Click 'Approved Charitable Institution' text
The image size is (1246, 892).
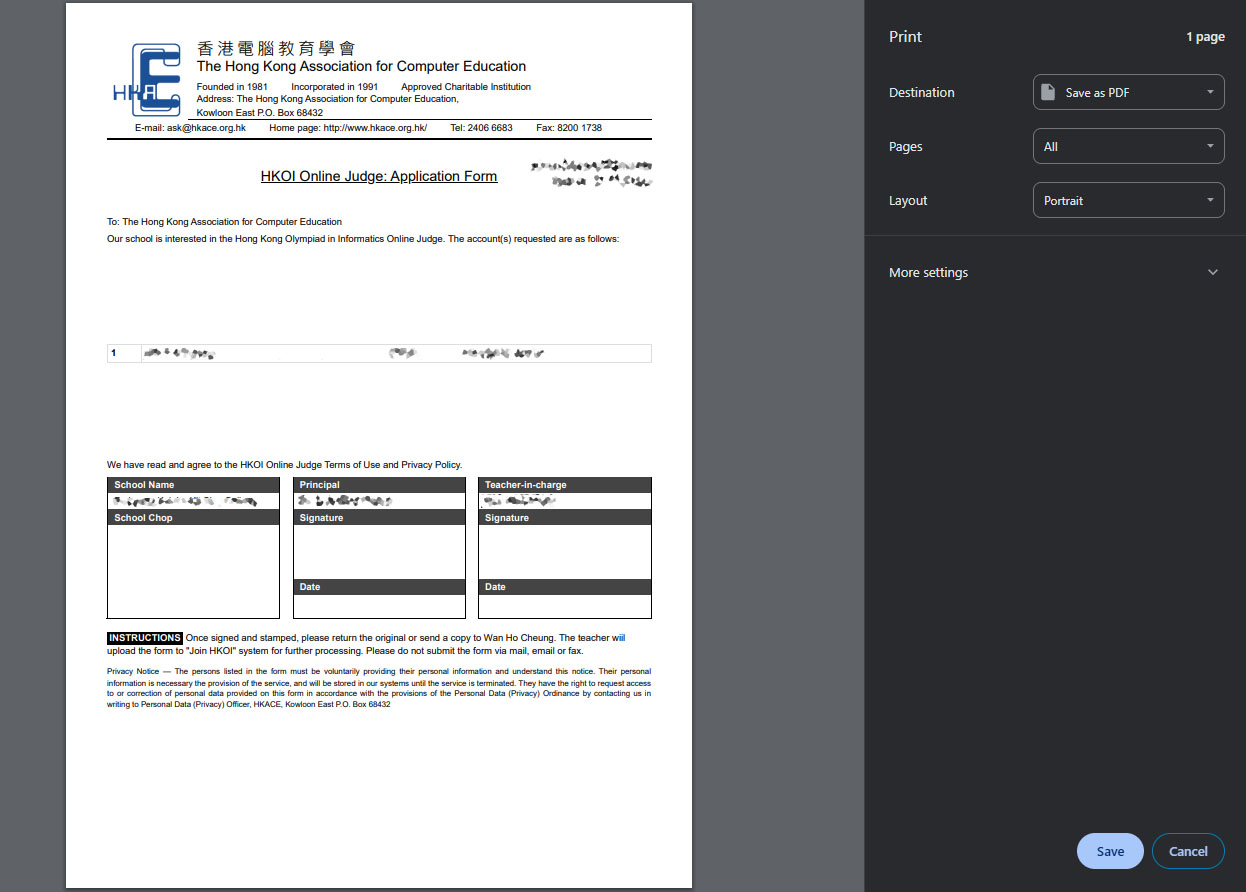tap(466, 87)
